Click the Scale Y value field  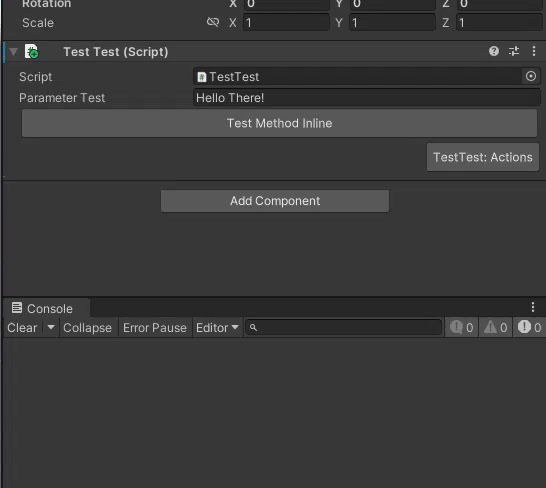[392, 23]
